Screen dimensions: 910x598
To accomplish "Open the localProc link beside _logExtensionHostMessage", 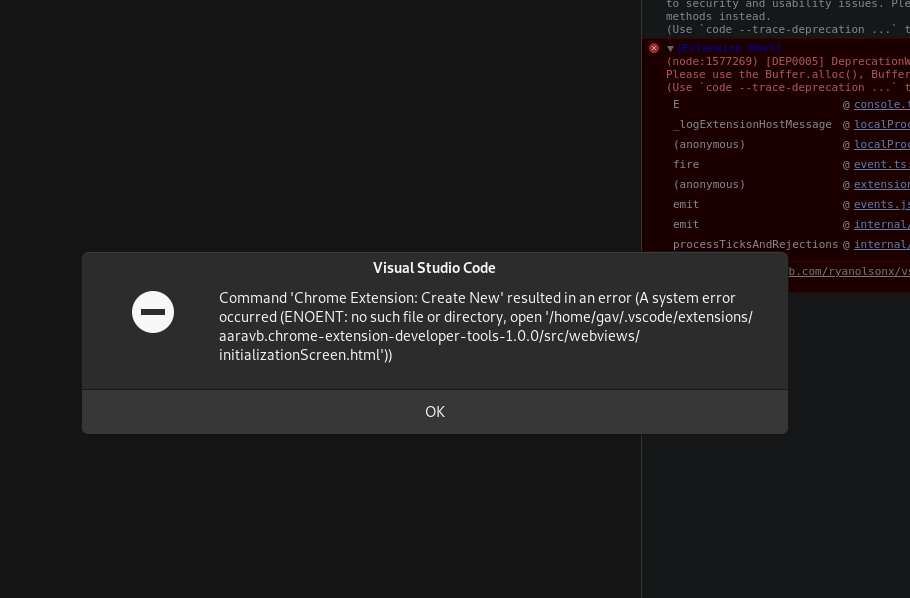I will click(882, 124).
